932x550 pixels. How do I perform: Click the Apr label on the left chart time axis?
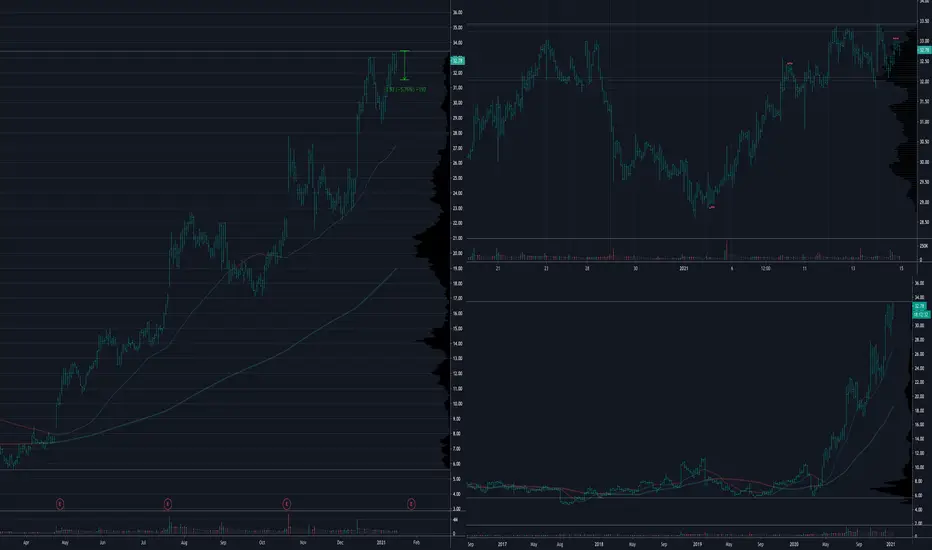26,543
